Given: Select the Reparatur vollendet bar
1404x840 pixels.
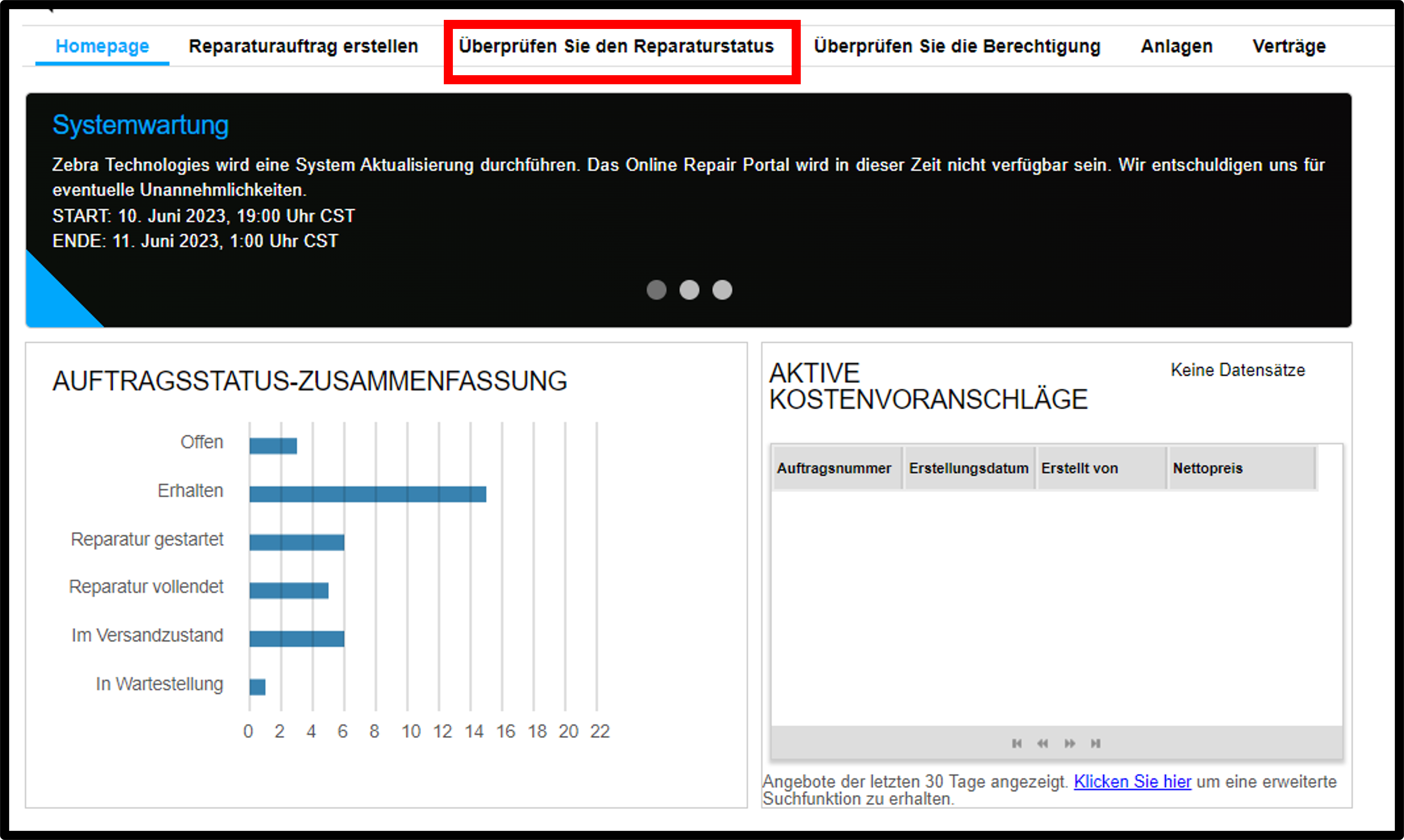Looking at the screenshot, I should click(x=289, y=590).
